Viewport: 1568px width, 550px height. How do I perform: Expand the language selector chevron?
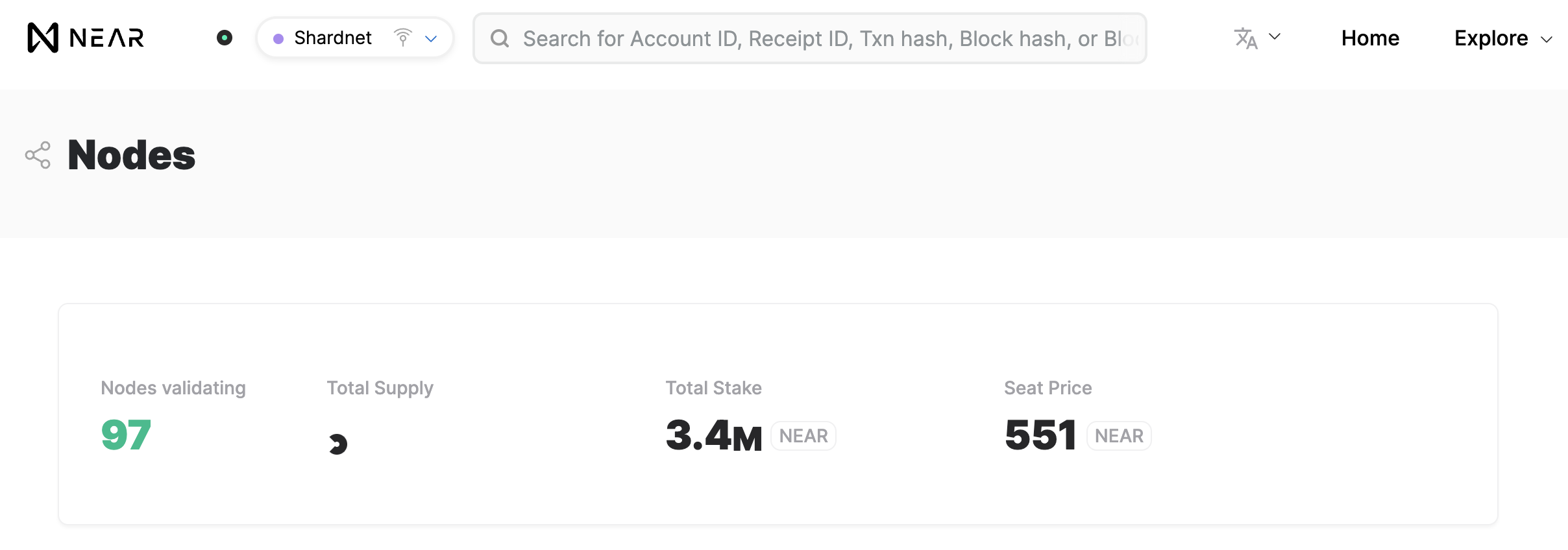[x=1275, y=37]
